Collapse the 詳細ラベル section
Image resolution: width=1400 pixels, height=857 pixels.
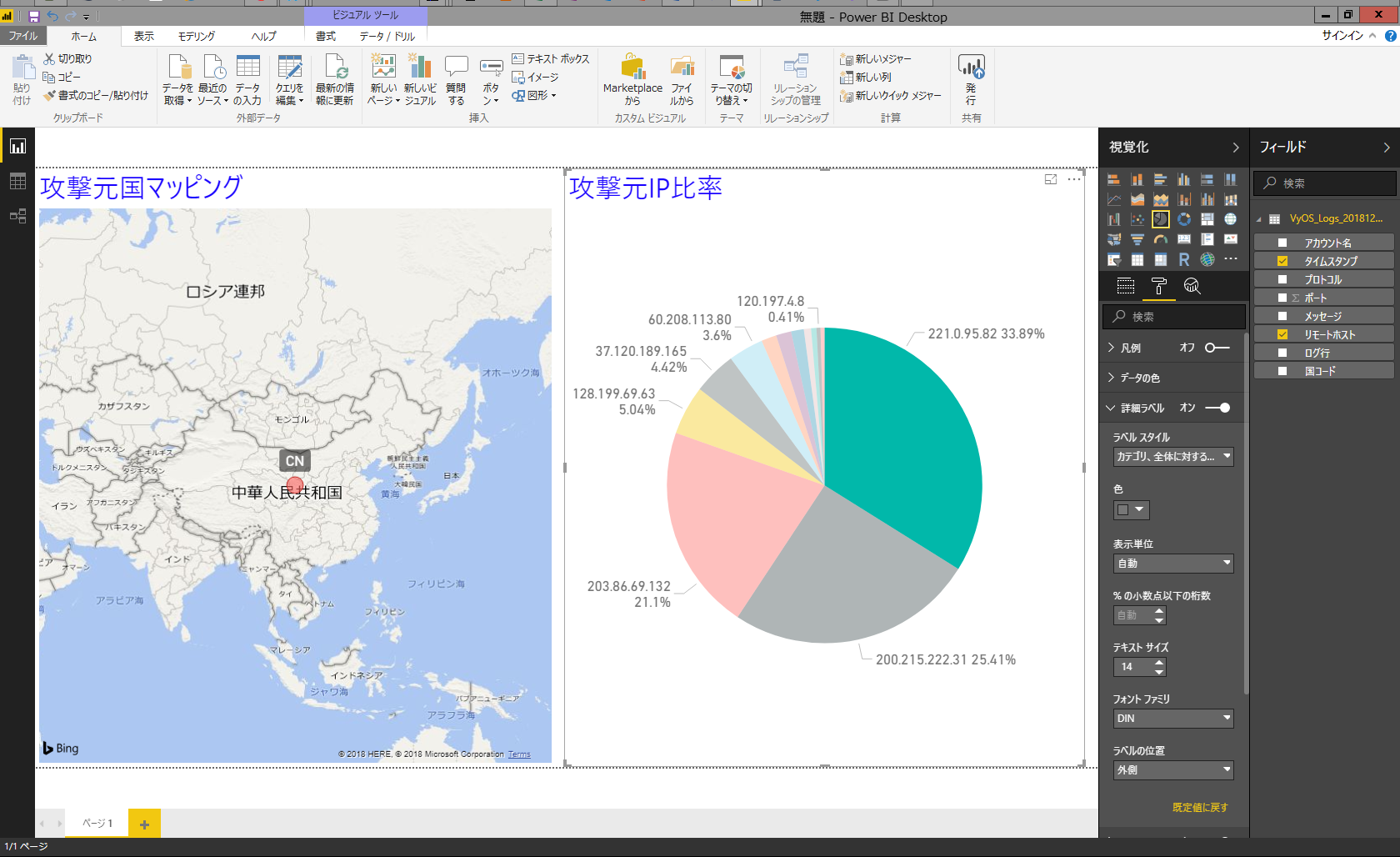pos(1111,408)
